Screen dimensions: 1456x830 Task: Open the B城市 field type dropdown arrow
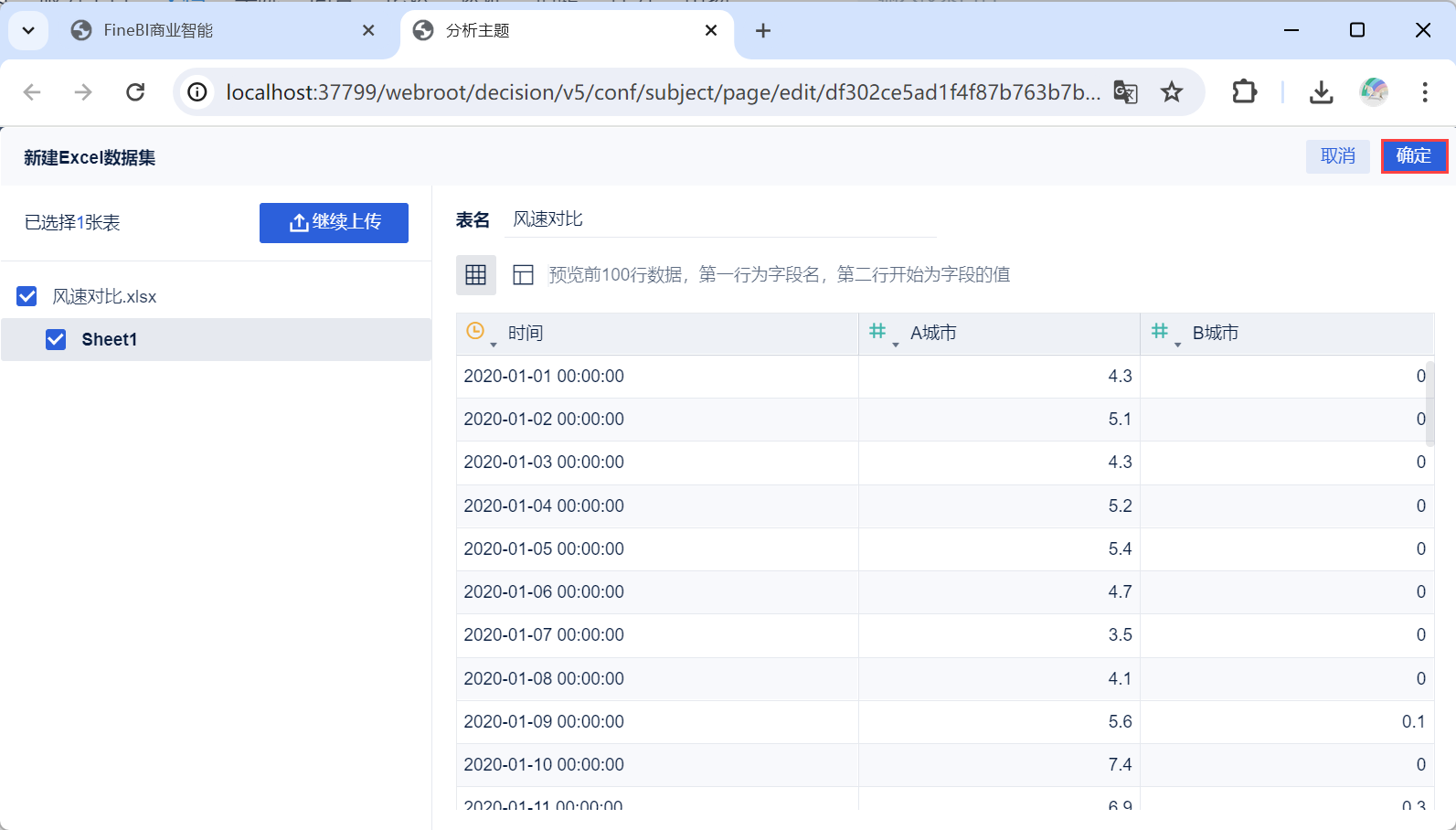coord(1178,345)
